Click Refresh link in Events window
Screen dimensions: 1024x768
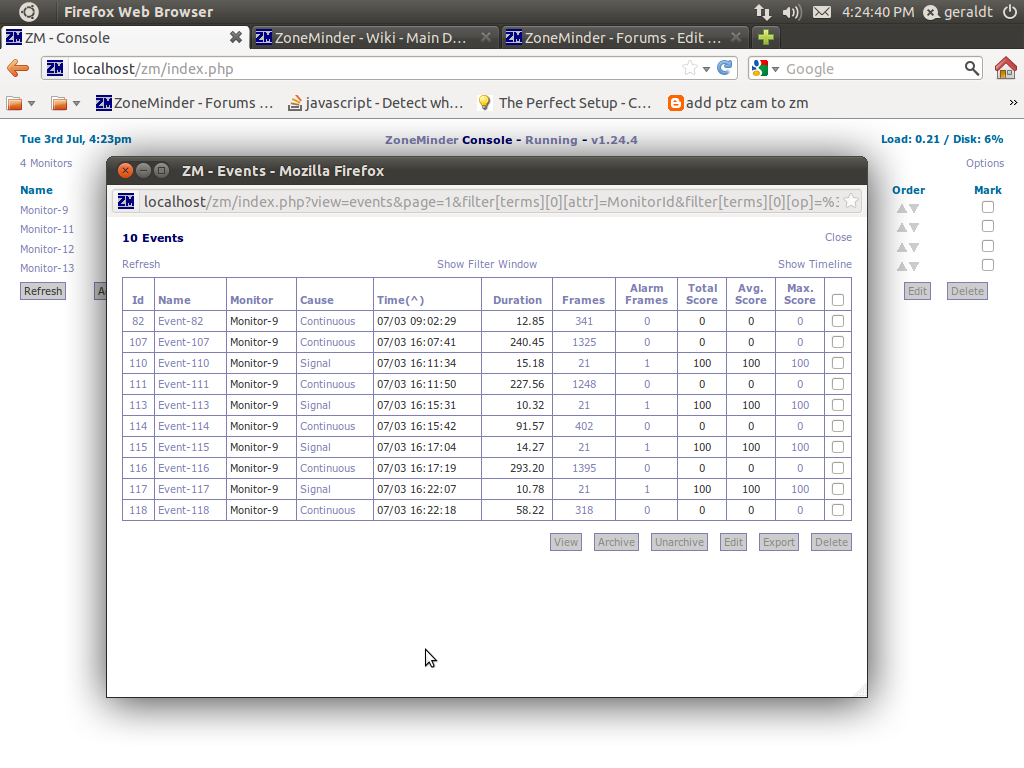click(x=141, y=264)
